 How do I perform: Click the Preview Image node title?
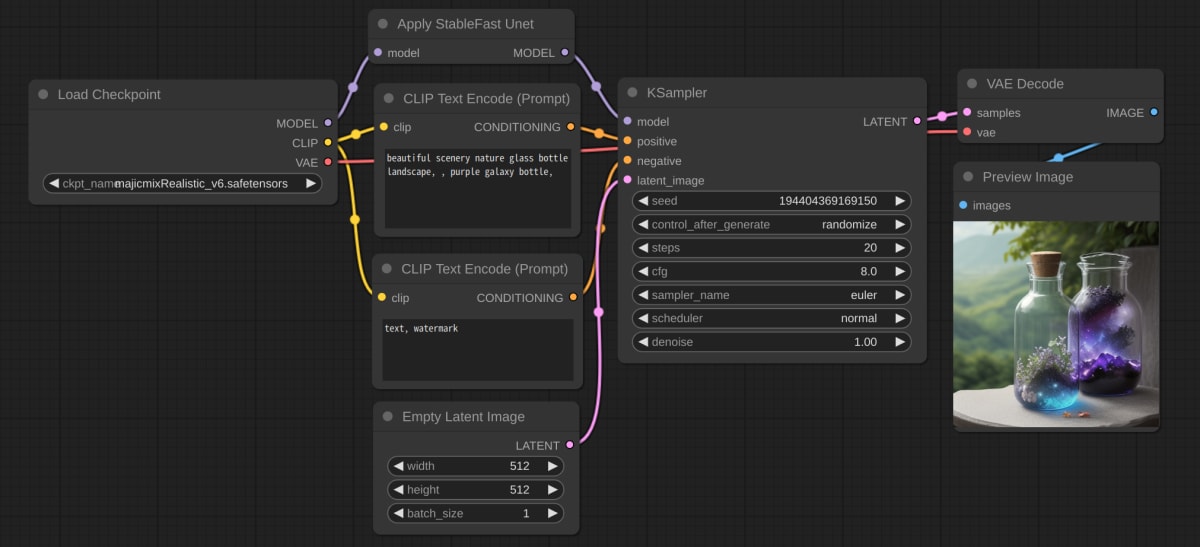pyautogui.click(x=1028, y=177)
